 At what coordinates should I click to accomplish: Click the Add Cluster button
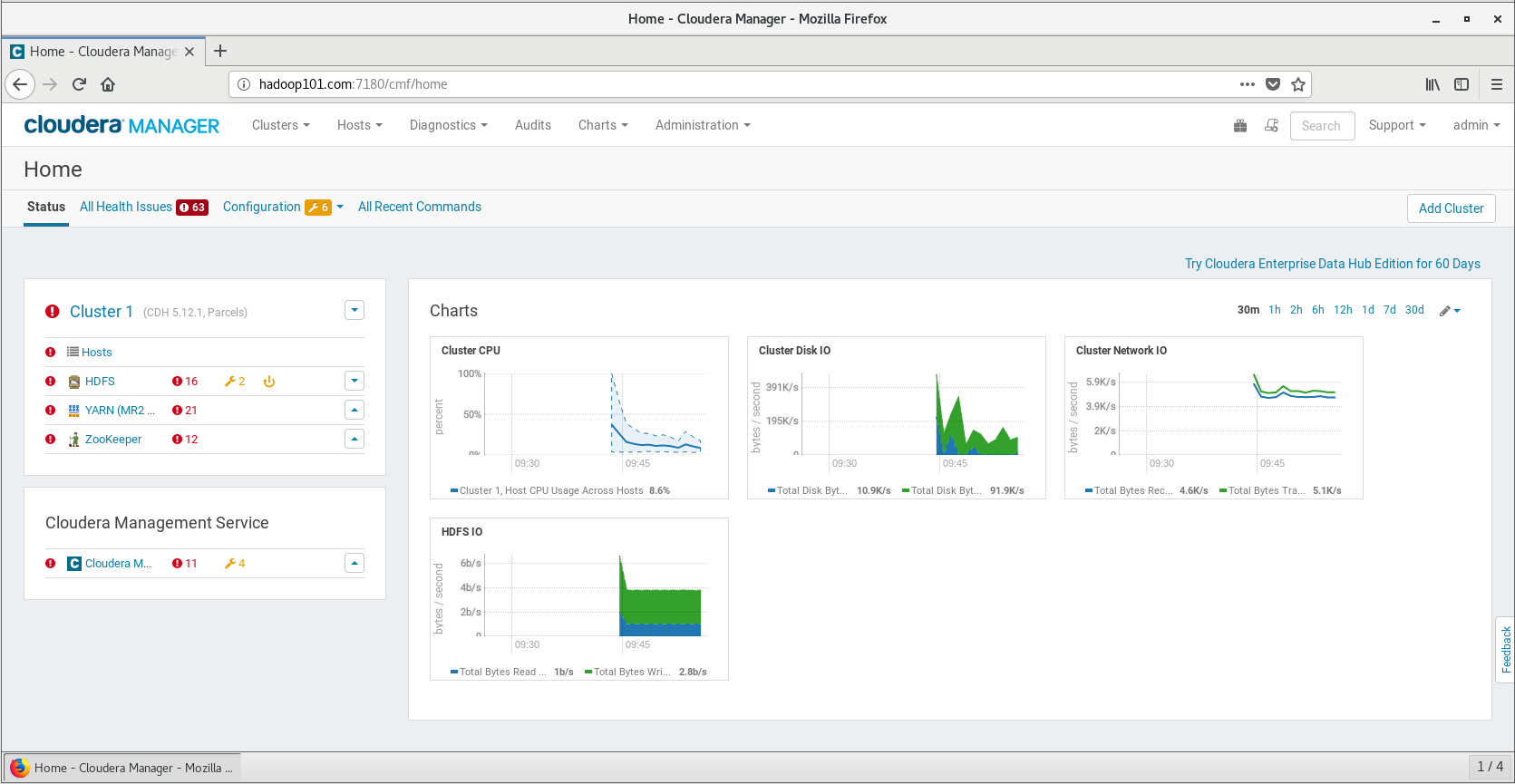point(1452,208)
